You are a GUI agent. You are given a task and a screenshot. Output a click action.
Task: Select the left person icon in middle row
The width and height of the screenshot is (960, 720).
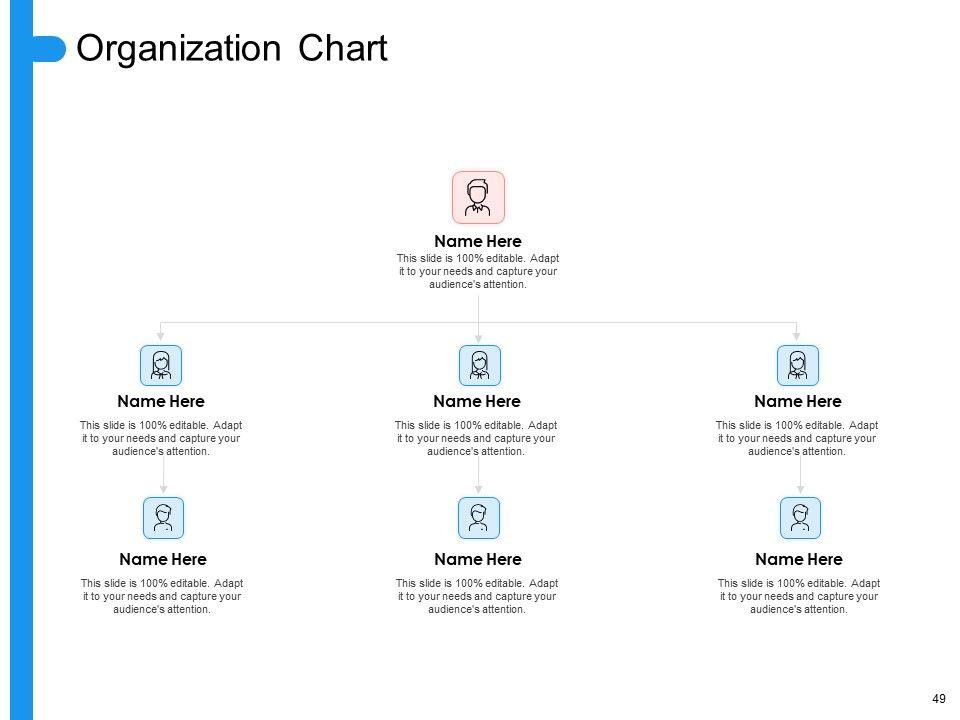click(x=161, y=365)
